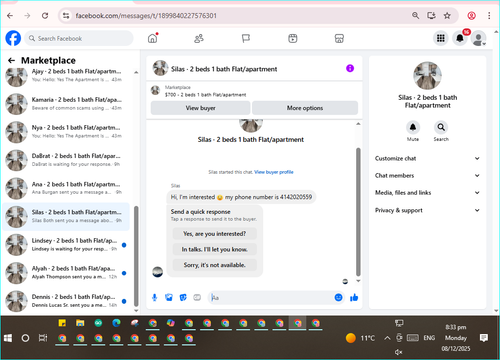This screenshot has width=500, height=360.
Task: Choose a sticker icon
Action: point(183,297)
